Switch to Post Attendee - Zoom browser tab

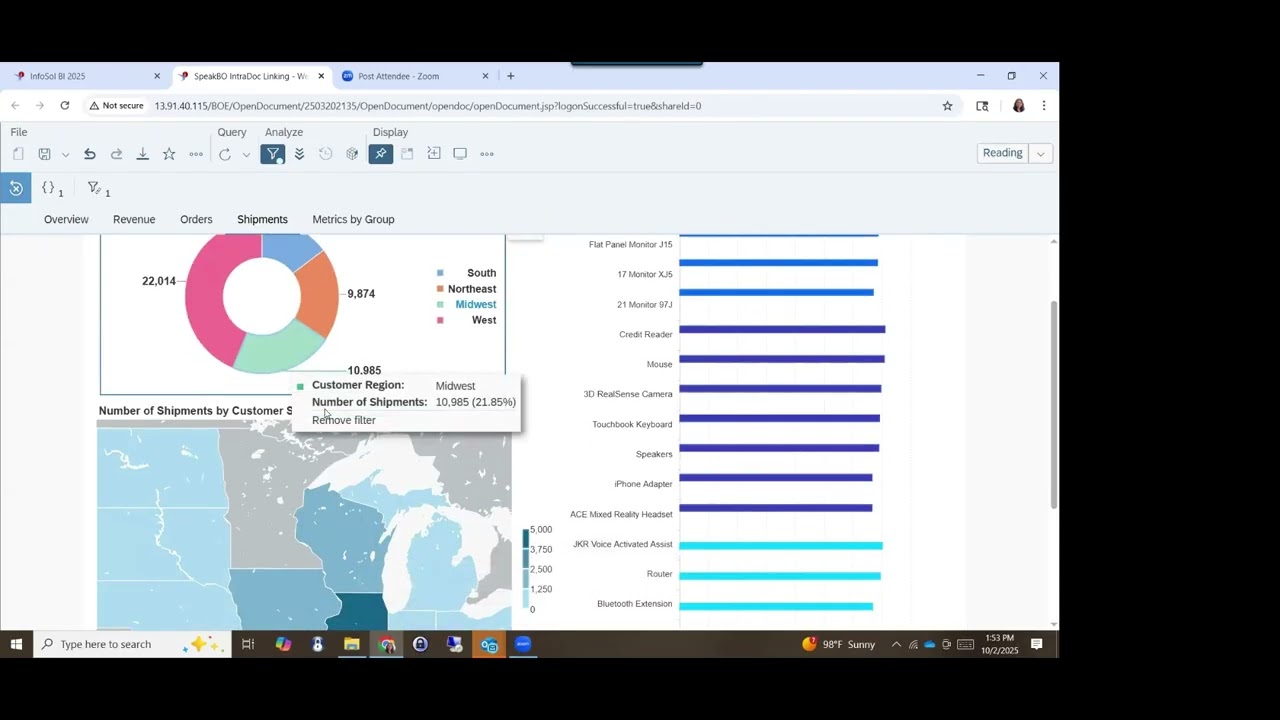[x=413, y=76]
